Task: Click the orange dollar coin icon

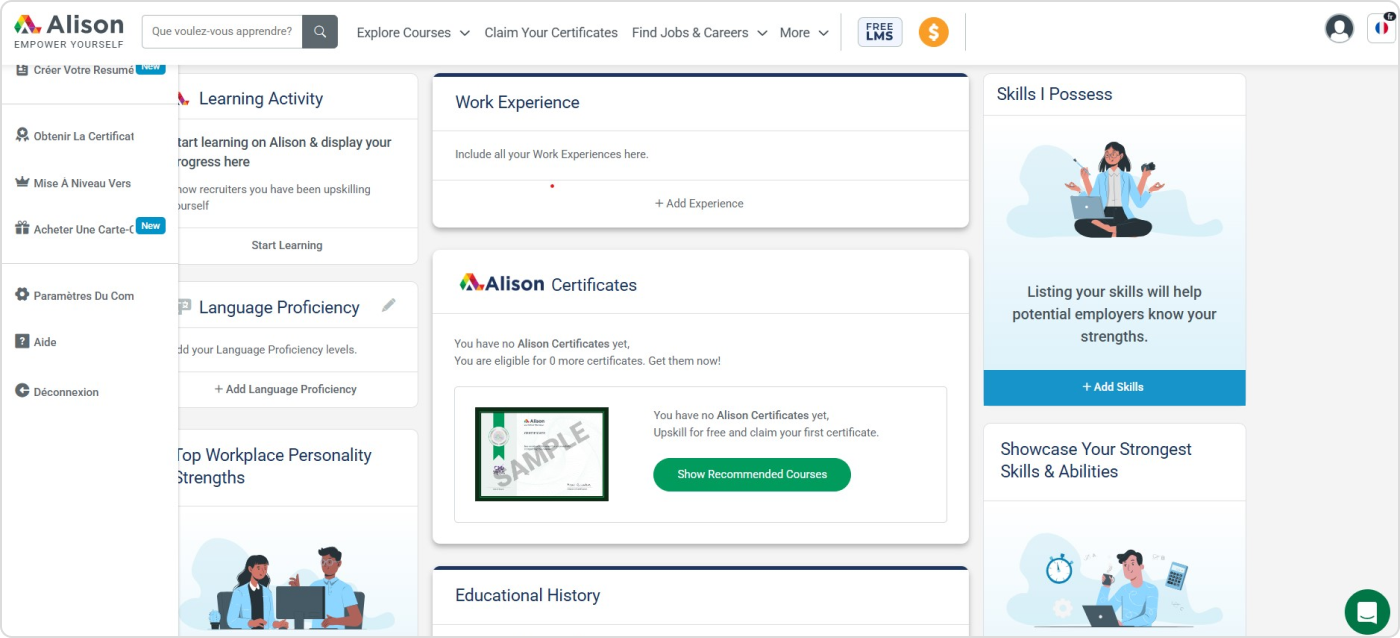Action: [933, 32]
